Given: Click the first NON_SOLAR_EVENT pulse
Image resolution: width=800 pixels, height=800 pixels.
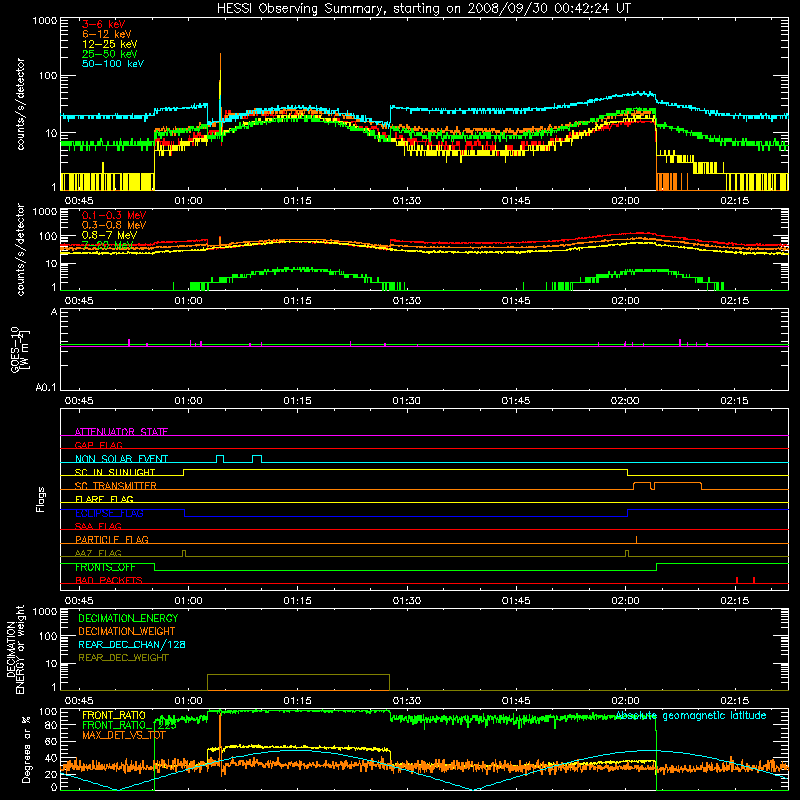Looking at the screenshot, I should [x=220, y=458].
